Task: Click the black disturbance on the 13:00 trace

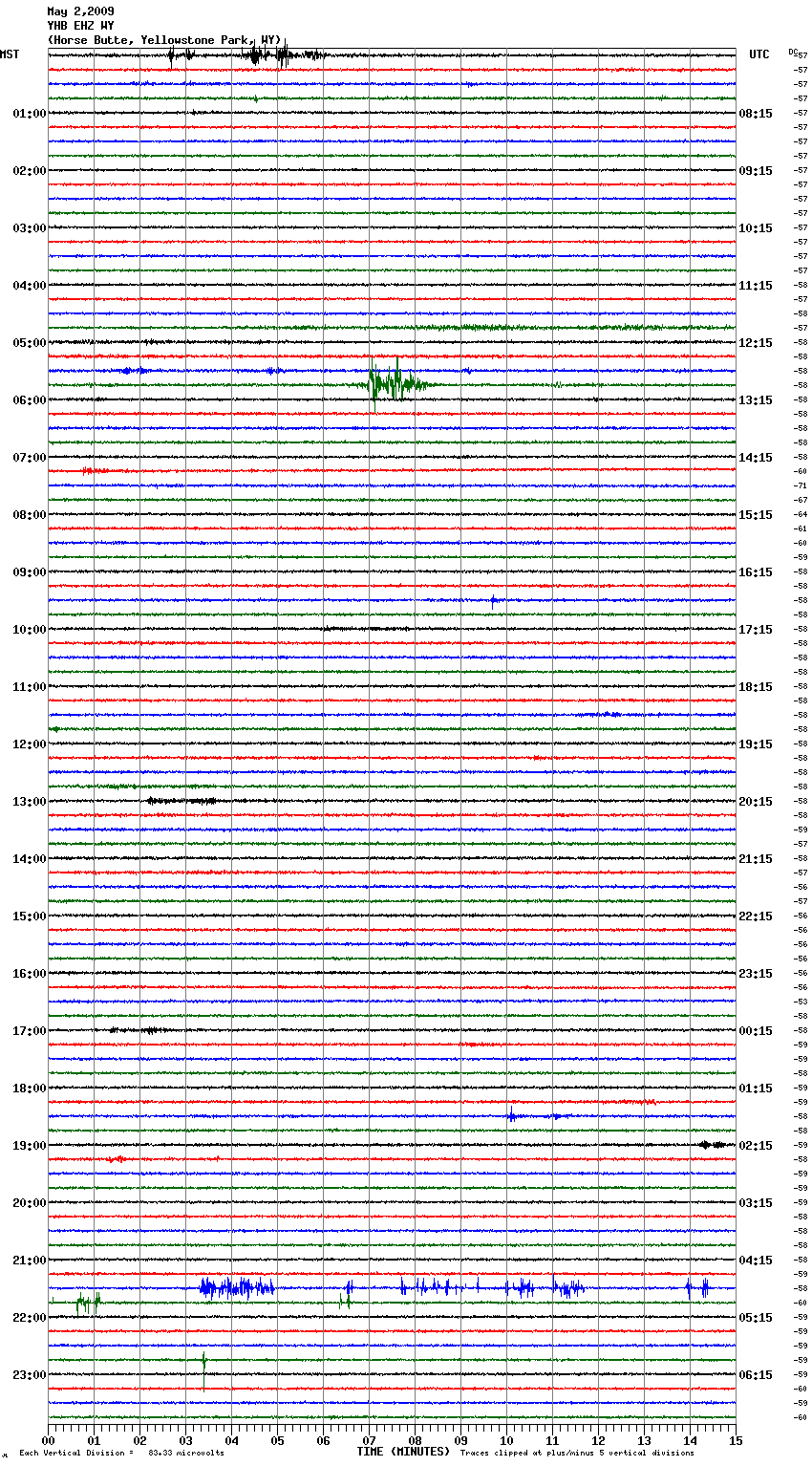Action: (x=182, y=801)
